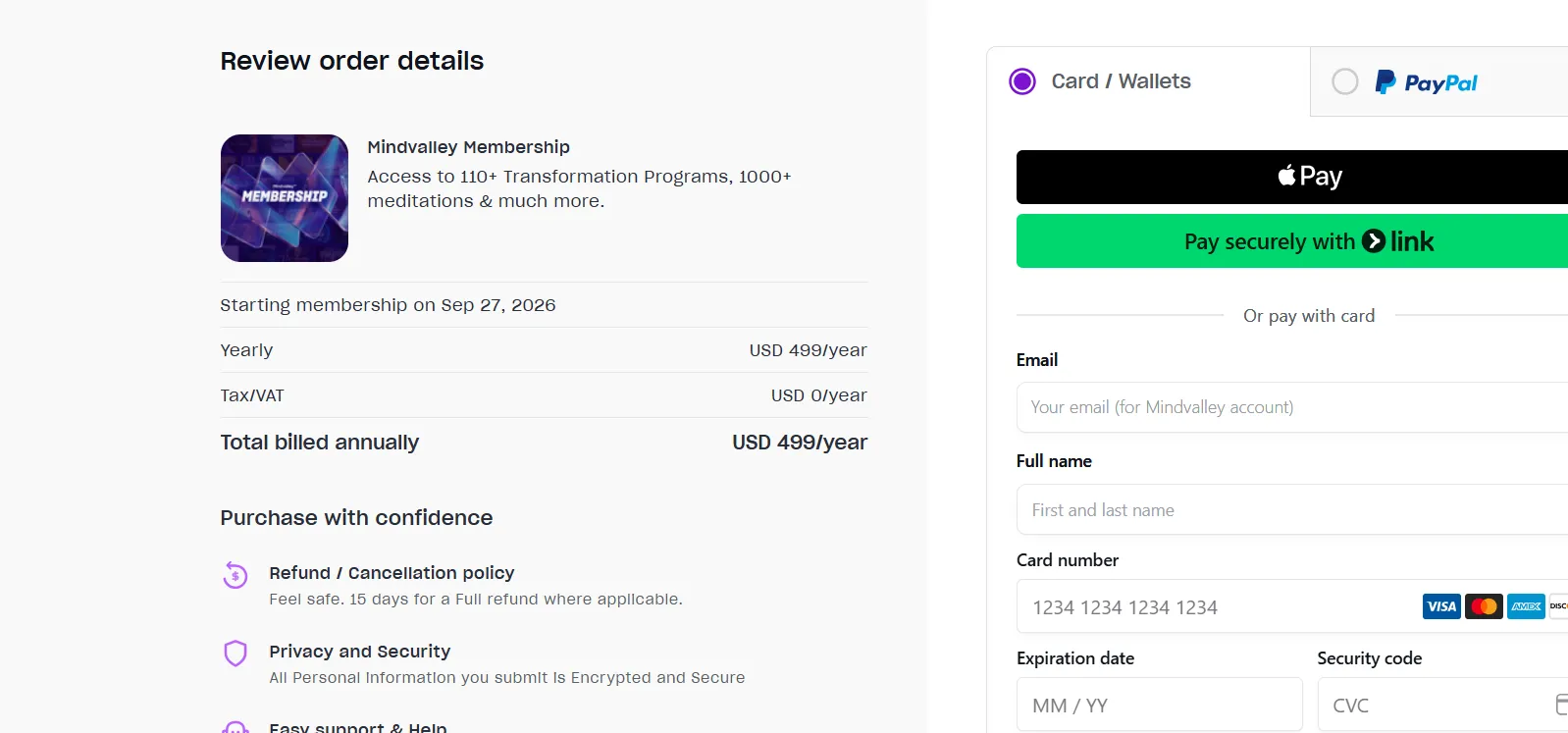
Task: Select the Card / Wallets radio button
Action: tap(1022, 81)
